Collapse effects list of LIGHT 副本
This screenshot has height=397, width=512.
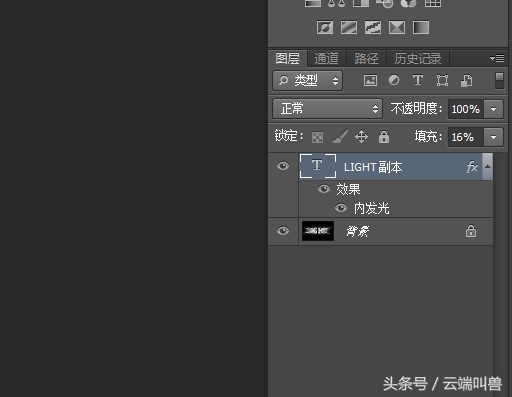click(x=487, y=166)
